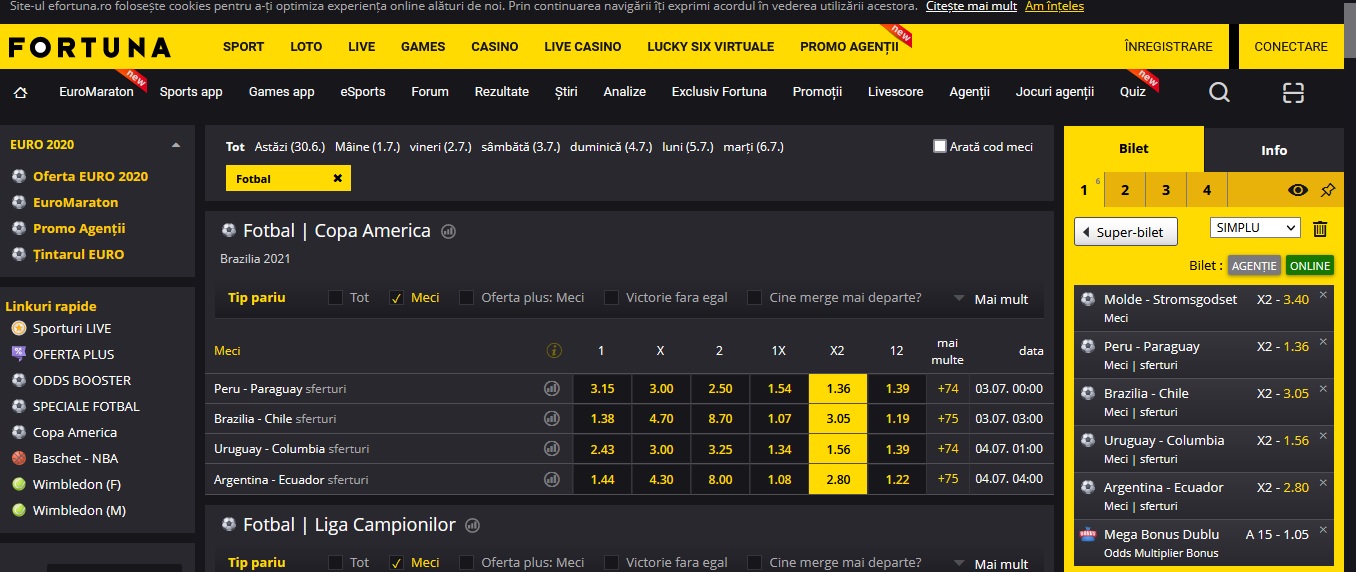Open Livescore in secondary navigation
Viewport: 1356px width, 572px height.
tap(896, 91)
